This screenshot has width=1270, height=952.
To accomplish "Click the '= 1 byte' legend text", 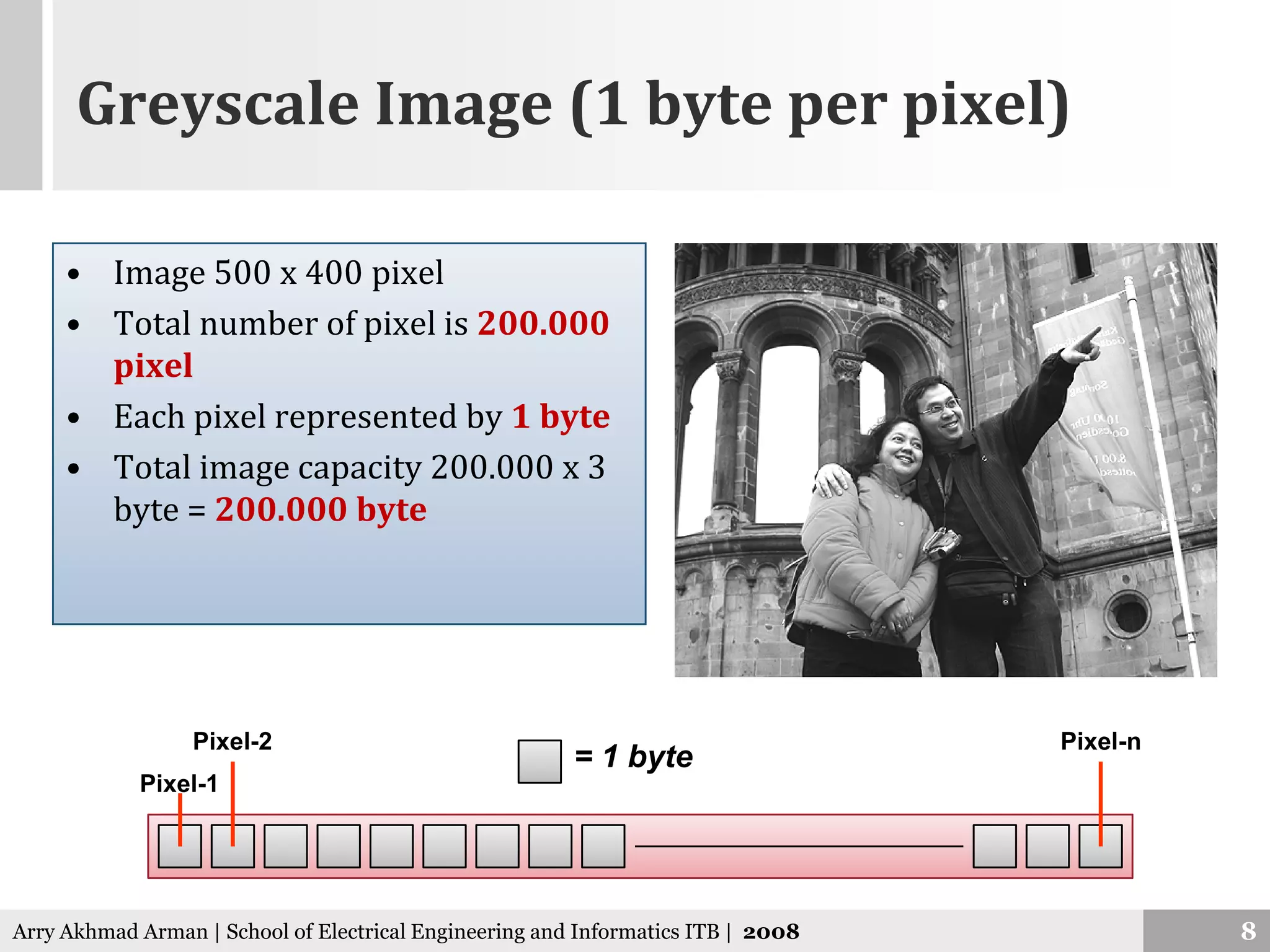I will [634, 756].
